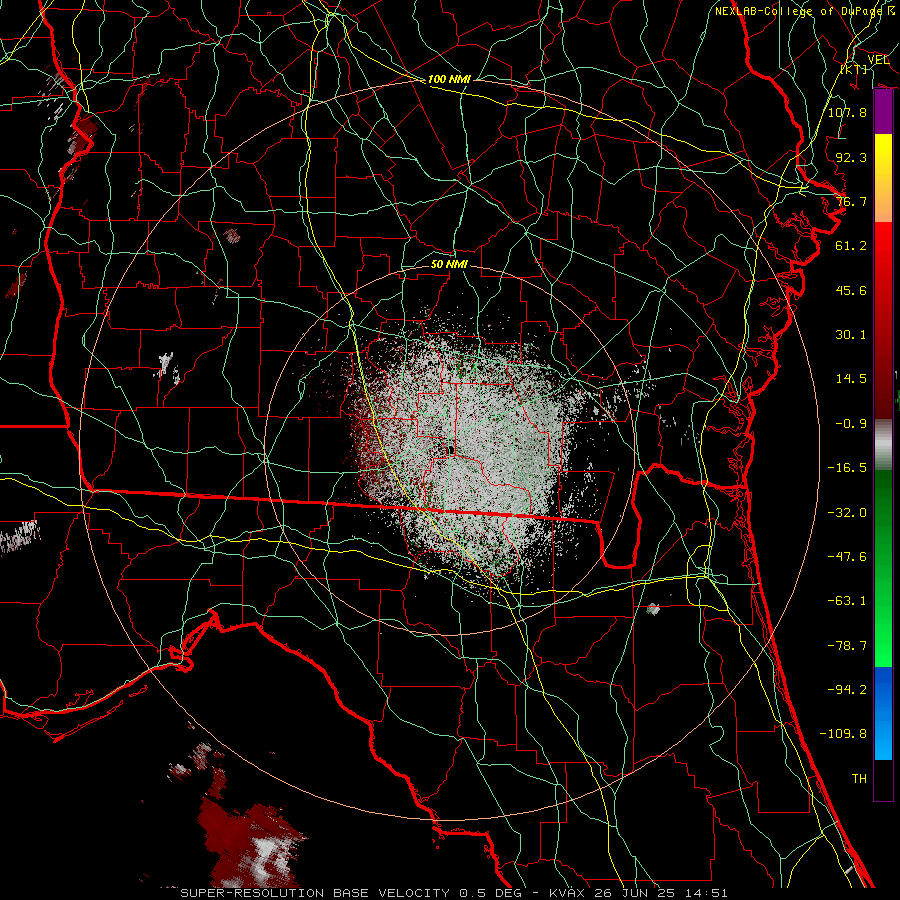Select the 107.8 velocity scale value
This screenshot has width=900, height=900.
(847, 112)
